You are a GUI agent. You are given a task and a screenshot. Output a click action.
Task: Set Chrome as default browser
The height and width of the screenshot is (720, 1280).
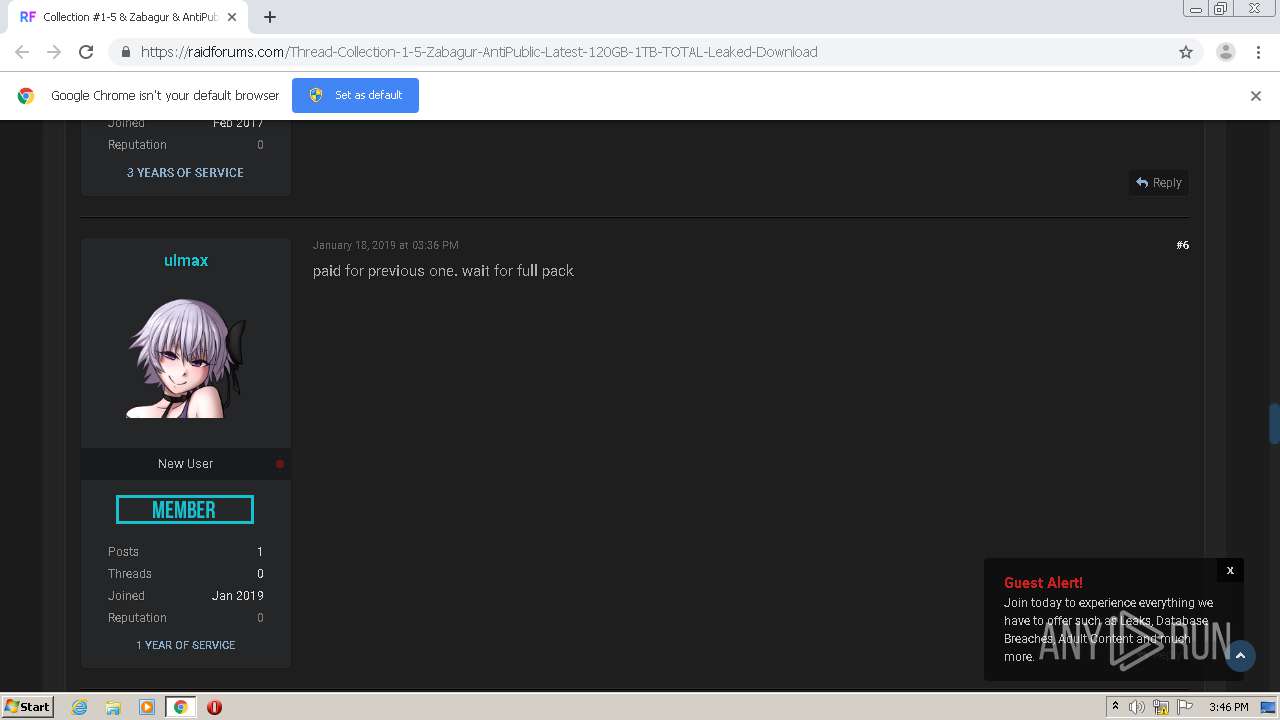355,95
